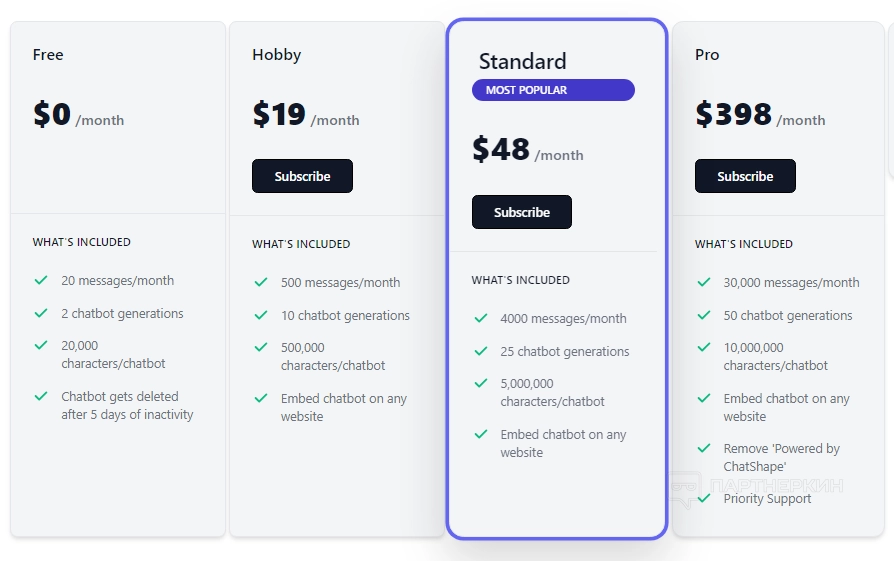The height and width of the screenshot is (561, 894).
Task: Click checkmark beside 30,000 messages/month
Action: (x=704, y=283)
